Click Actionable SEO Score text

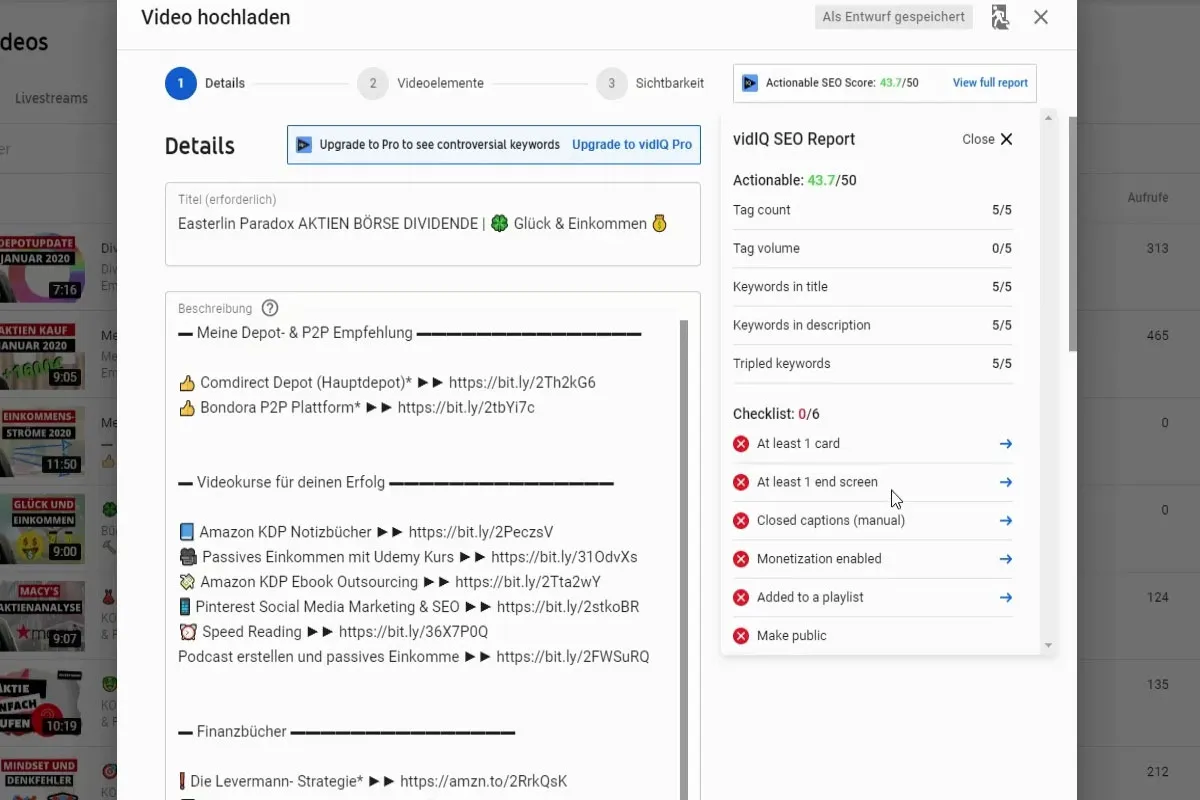[842, 83]
